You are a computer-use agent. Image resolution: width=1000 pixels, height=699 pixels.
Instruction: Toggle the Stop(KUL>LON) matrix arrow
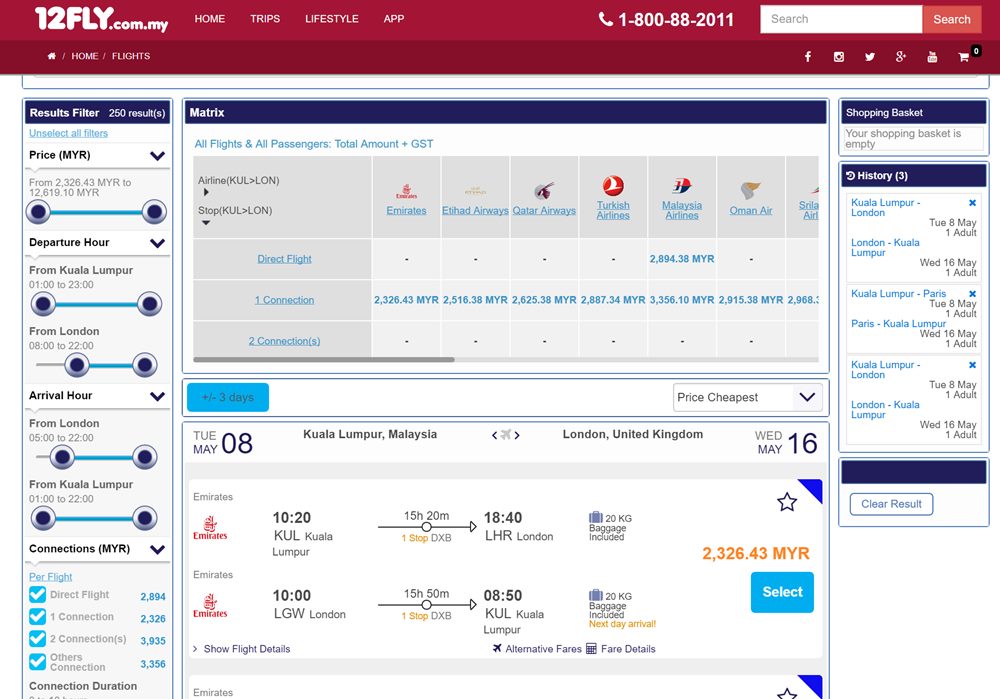pos(206,223)
